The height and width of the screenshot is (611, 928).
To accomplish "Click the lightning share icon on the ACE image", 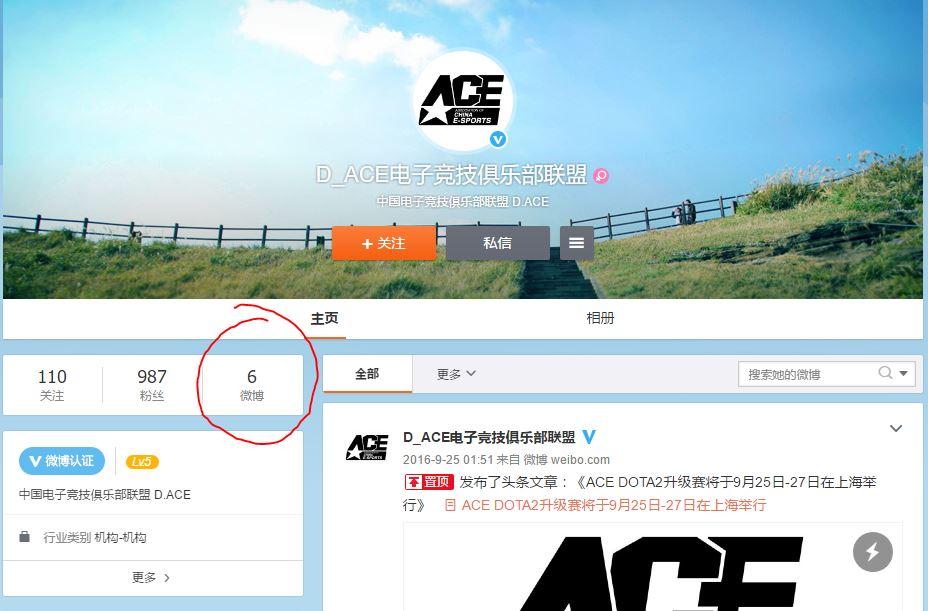I will (x=872, y=551).
